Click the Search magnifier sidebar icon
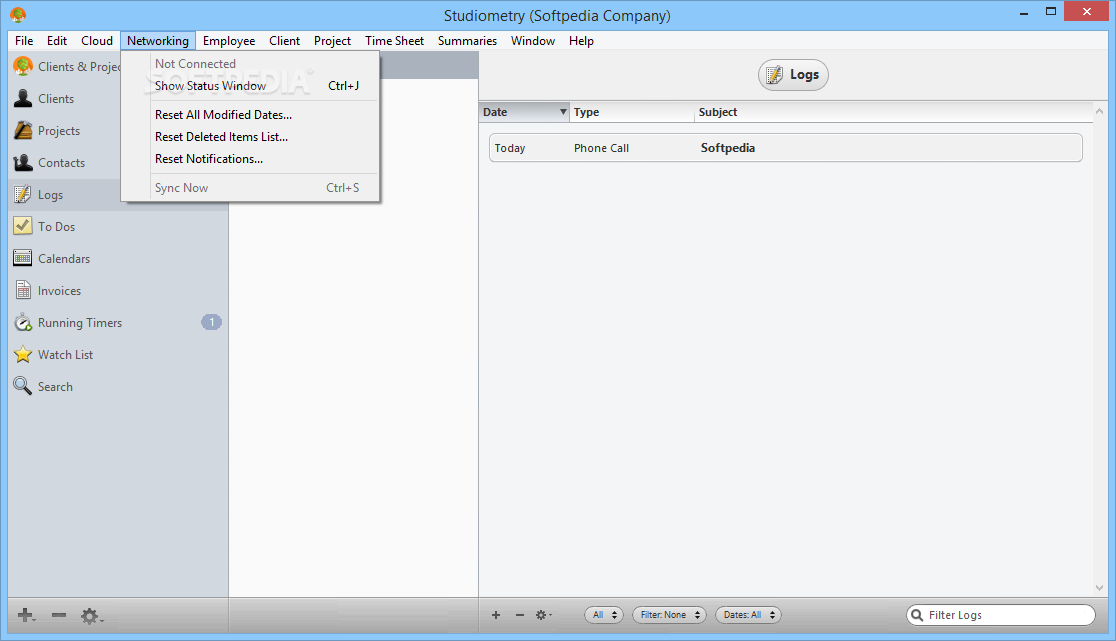Viewport: 1116px width, 641px height. coord(23,386)
